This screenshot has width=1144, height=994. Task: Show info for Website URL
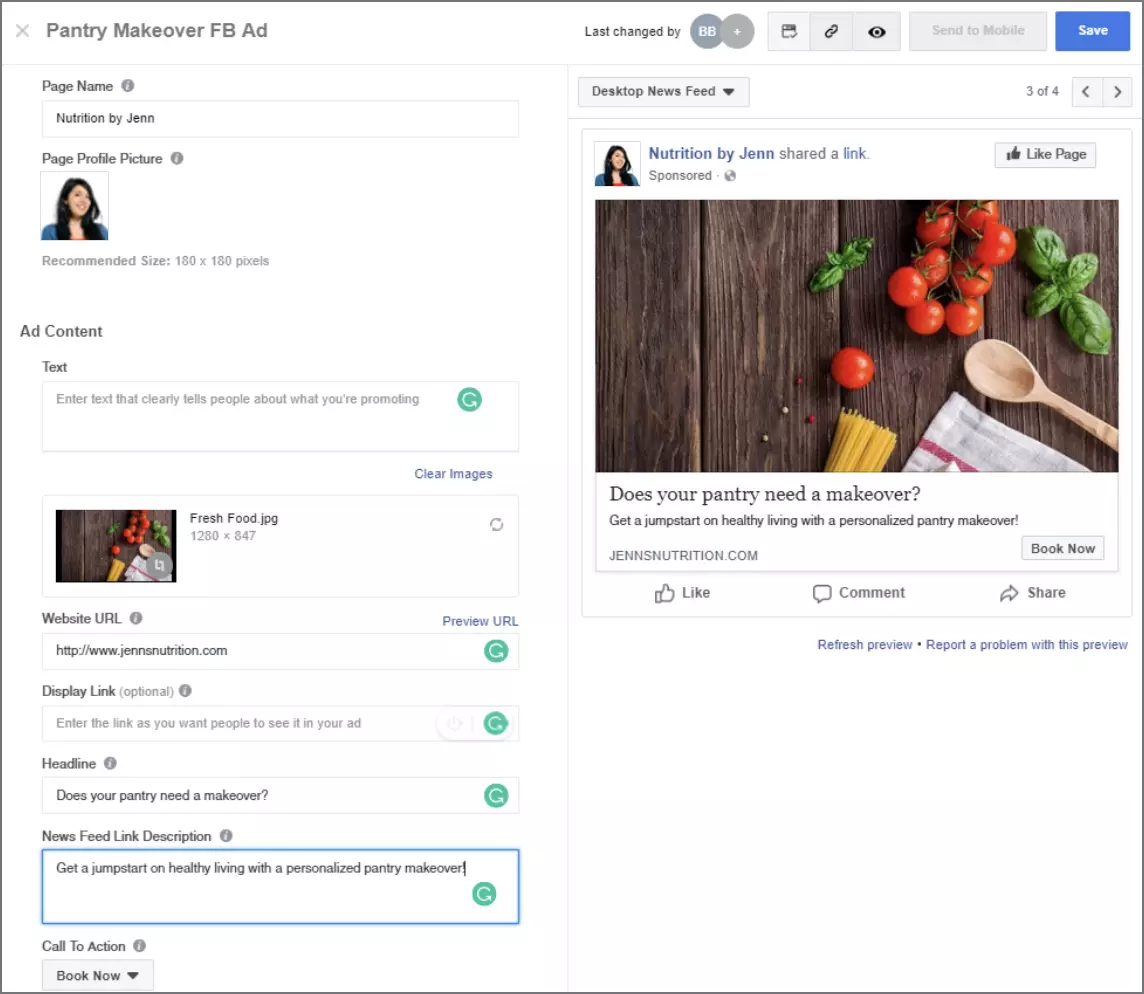coord(136,618)
